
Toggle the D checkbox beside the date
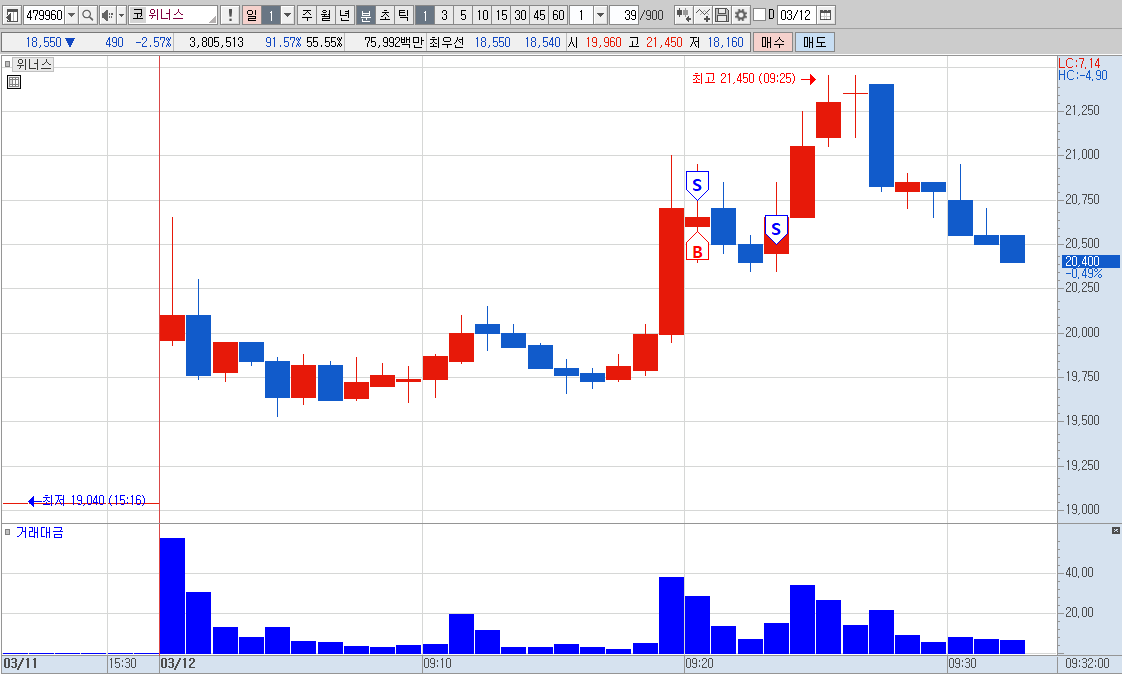760,14
